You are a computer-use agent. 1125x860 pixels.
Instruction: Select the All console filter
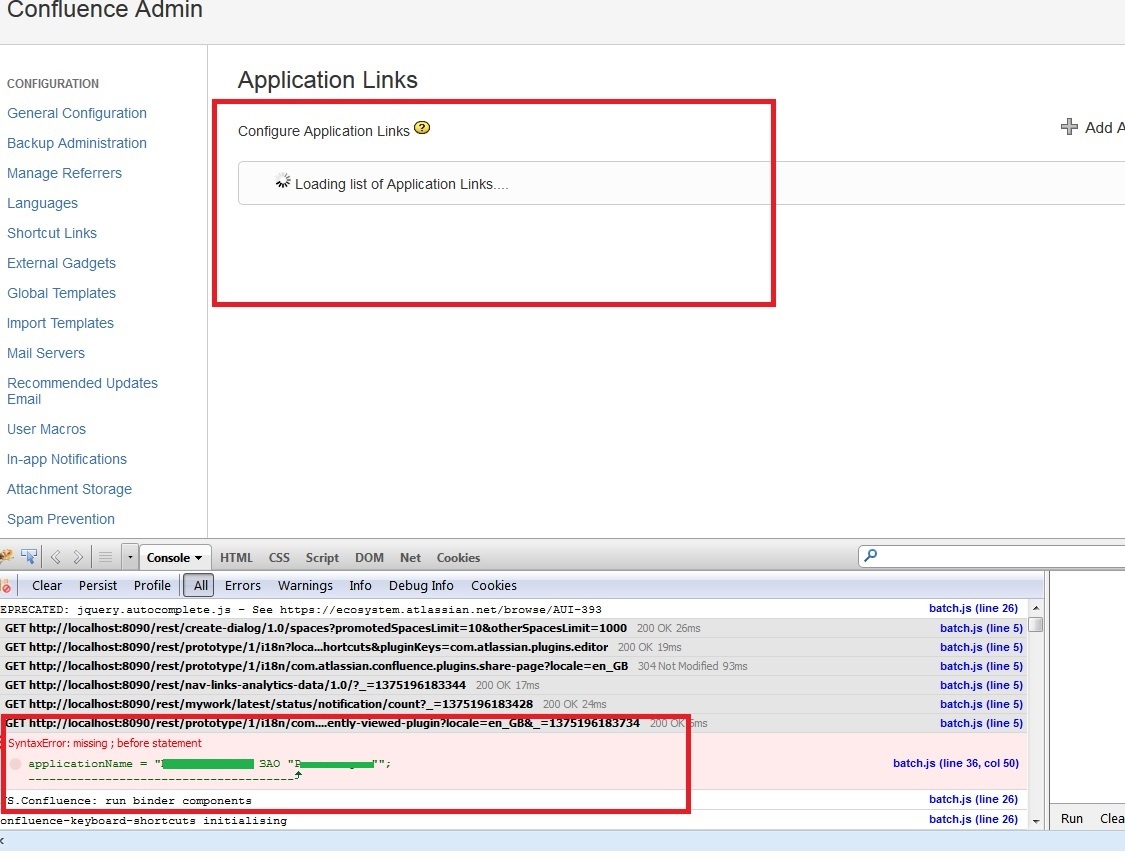click(201, 586)
